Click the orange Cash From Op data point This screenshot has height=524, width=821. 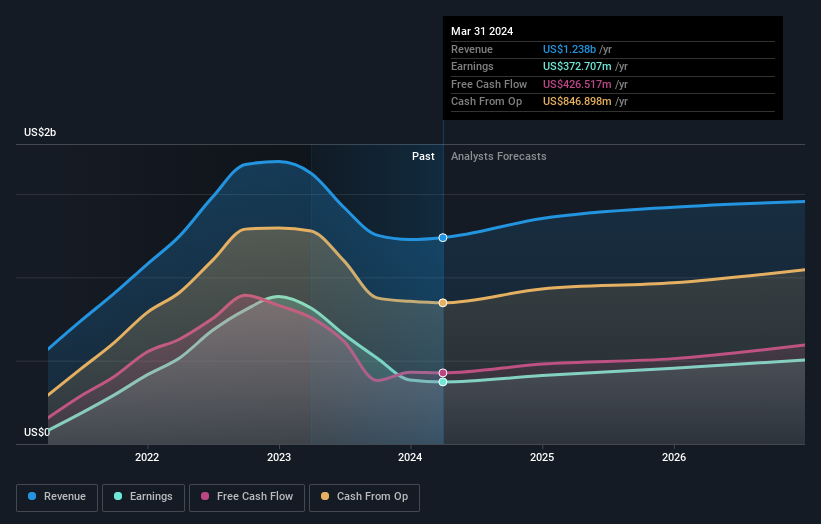coord(443,303)
